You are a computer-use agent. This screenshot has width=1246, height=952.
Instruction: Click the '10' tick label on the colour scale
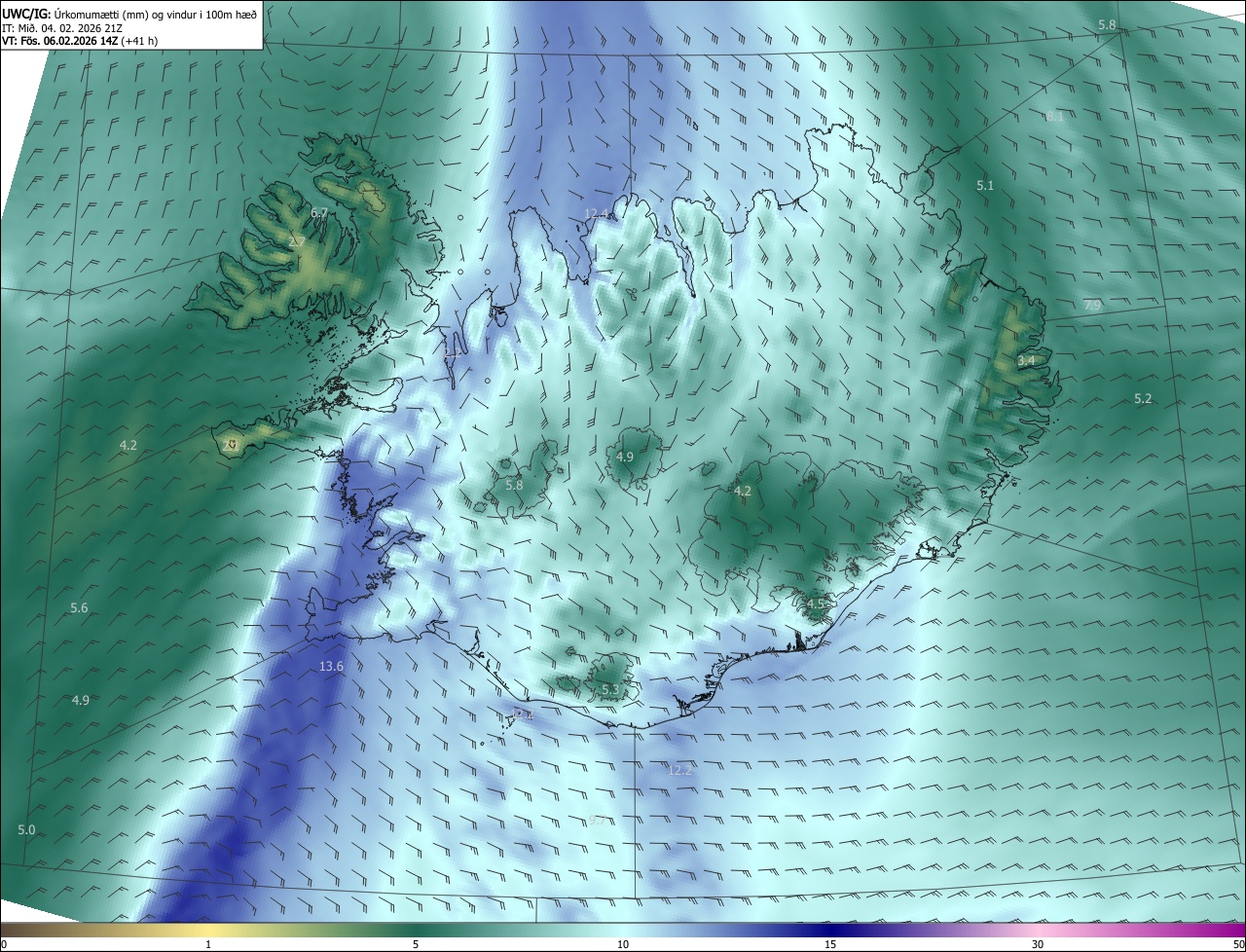[x=623, y=945]
